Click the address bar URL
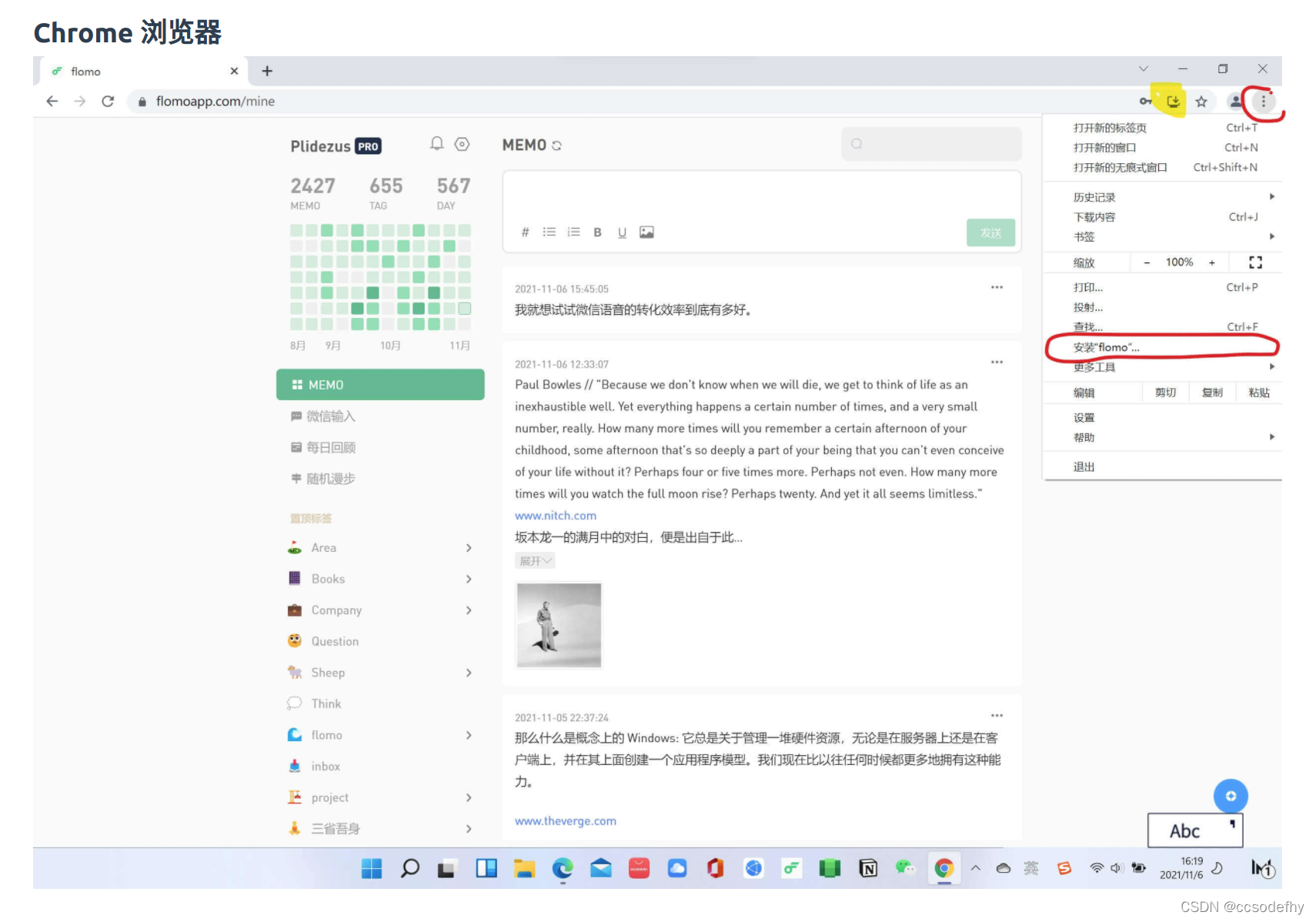Image resolution: width=1316 pixels, height=922 pixels. pos(215,101)
